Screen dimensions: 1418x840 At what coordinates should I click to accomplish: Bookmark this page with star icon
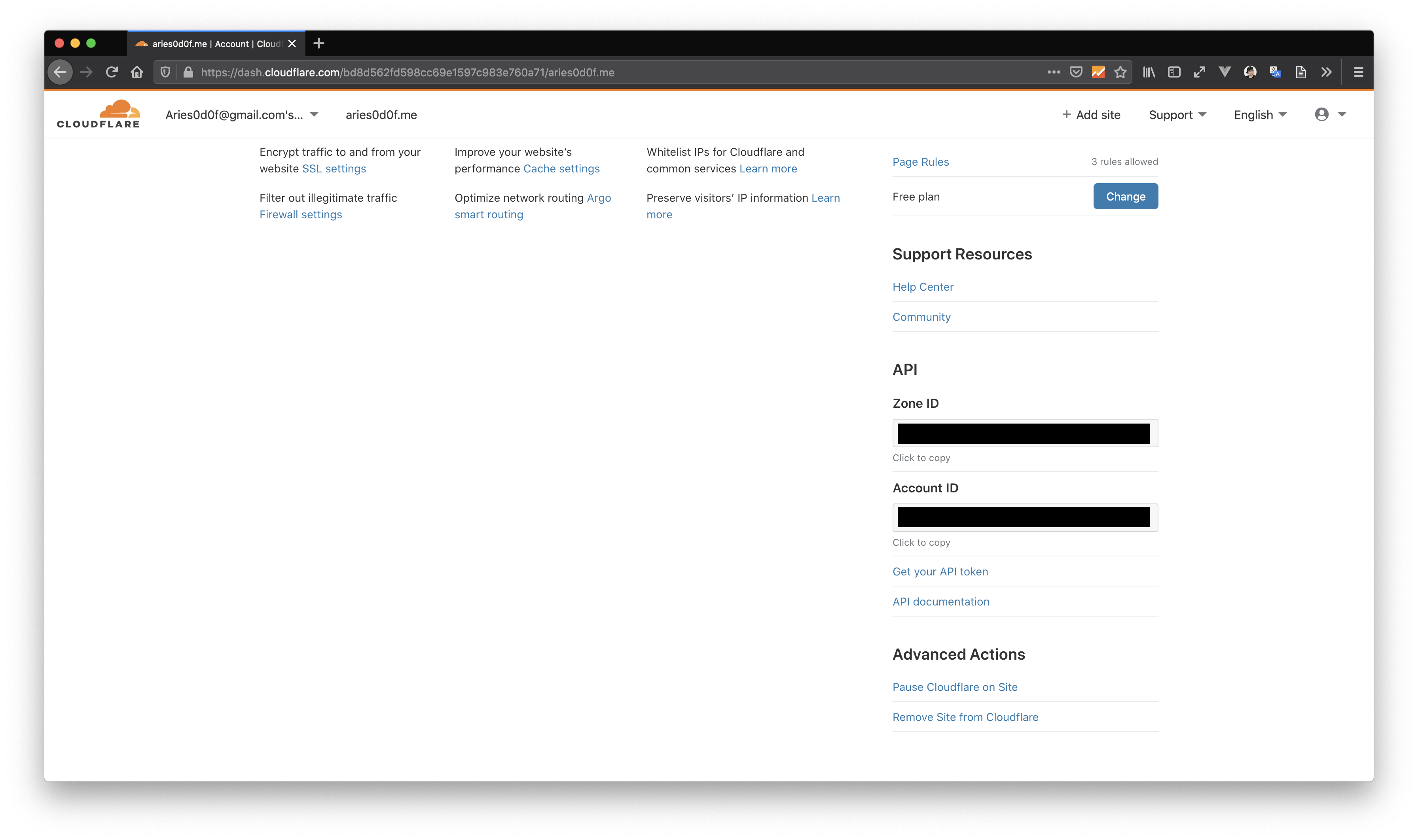pyautogui.click(x=1120, y=72)
